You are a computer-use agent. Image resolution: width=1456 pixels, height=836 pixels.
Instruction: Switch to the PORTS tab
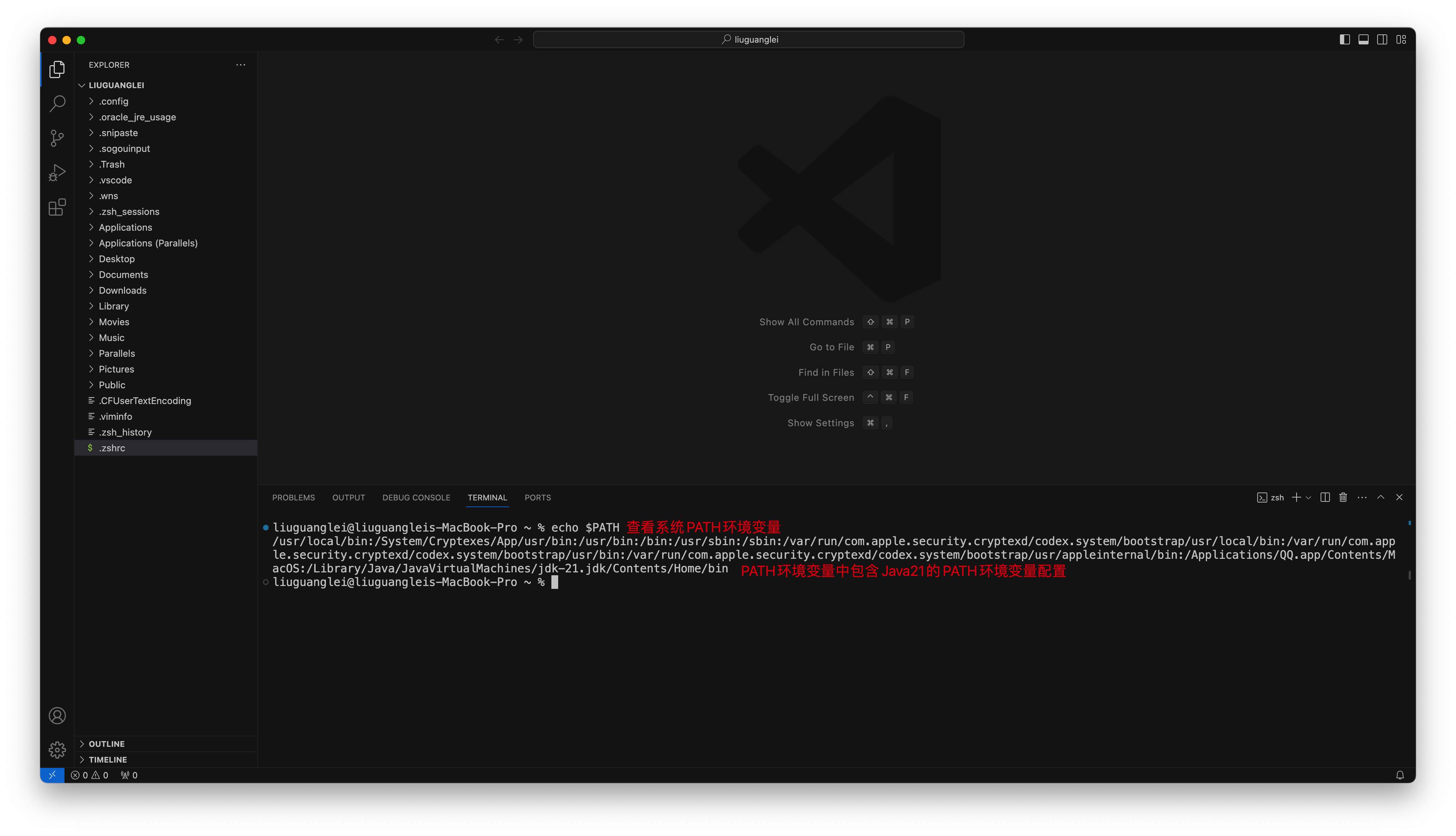pyautogui.click(x=537, y=497)
